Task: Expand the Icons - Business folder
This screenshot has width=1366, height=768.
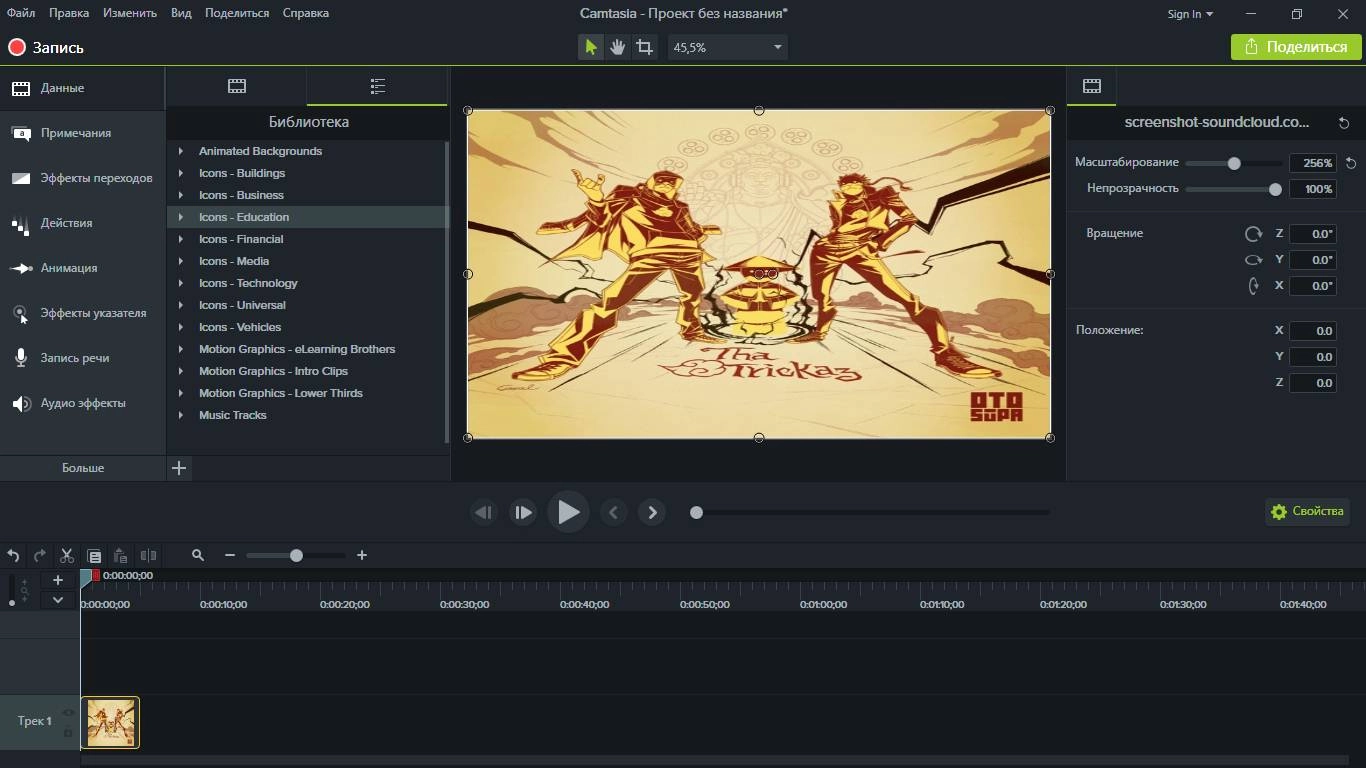Action: (181, 195)
